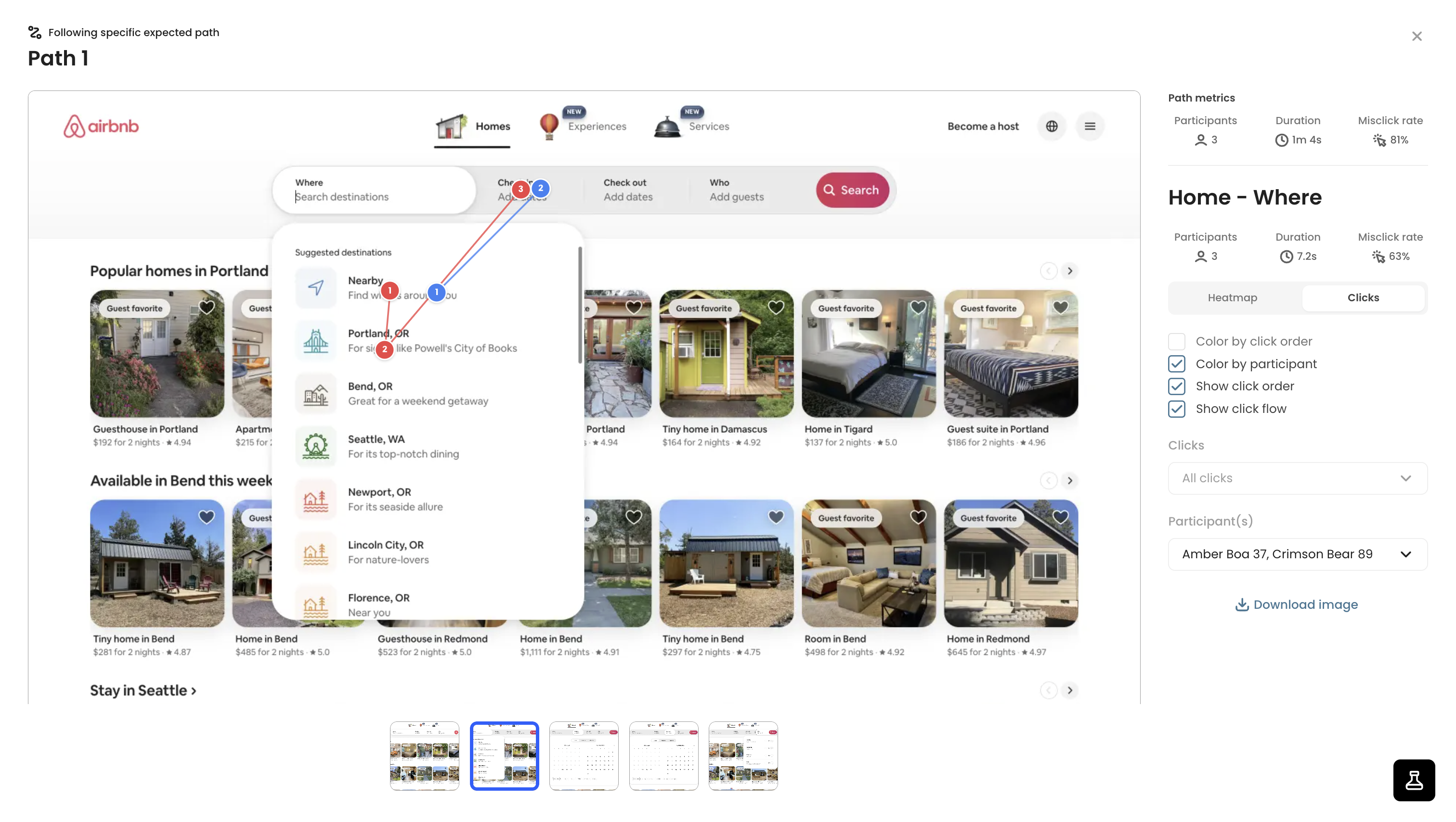Screen dimensions: 1456x822
Task: Open the Room in Bend photo
Action: point(869,563)
